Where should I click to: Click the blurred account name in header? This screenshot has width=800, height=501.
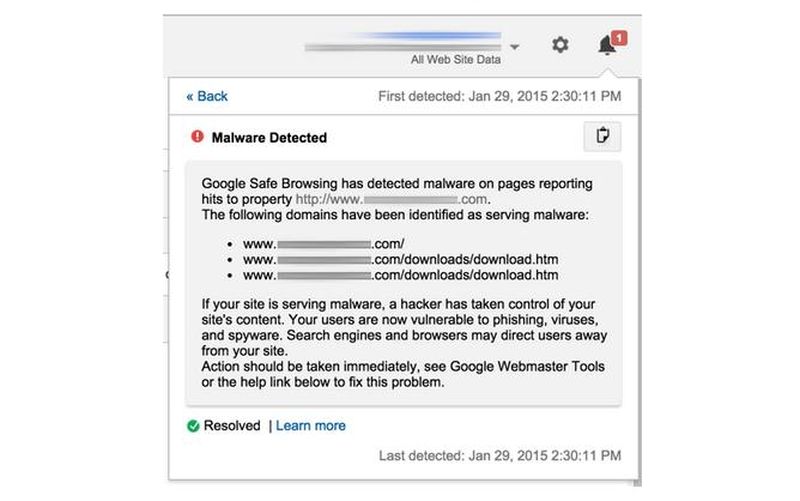click(405, 44)
